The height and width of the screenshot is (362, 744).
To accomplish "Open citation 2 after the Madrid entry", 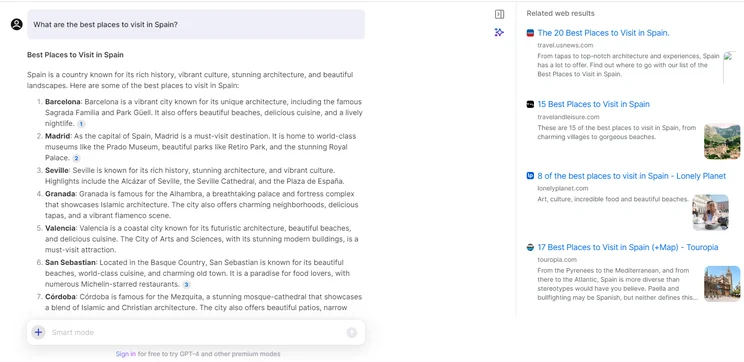I will click(76, 158).
